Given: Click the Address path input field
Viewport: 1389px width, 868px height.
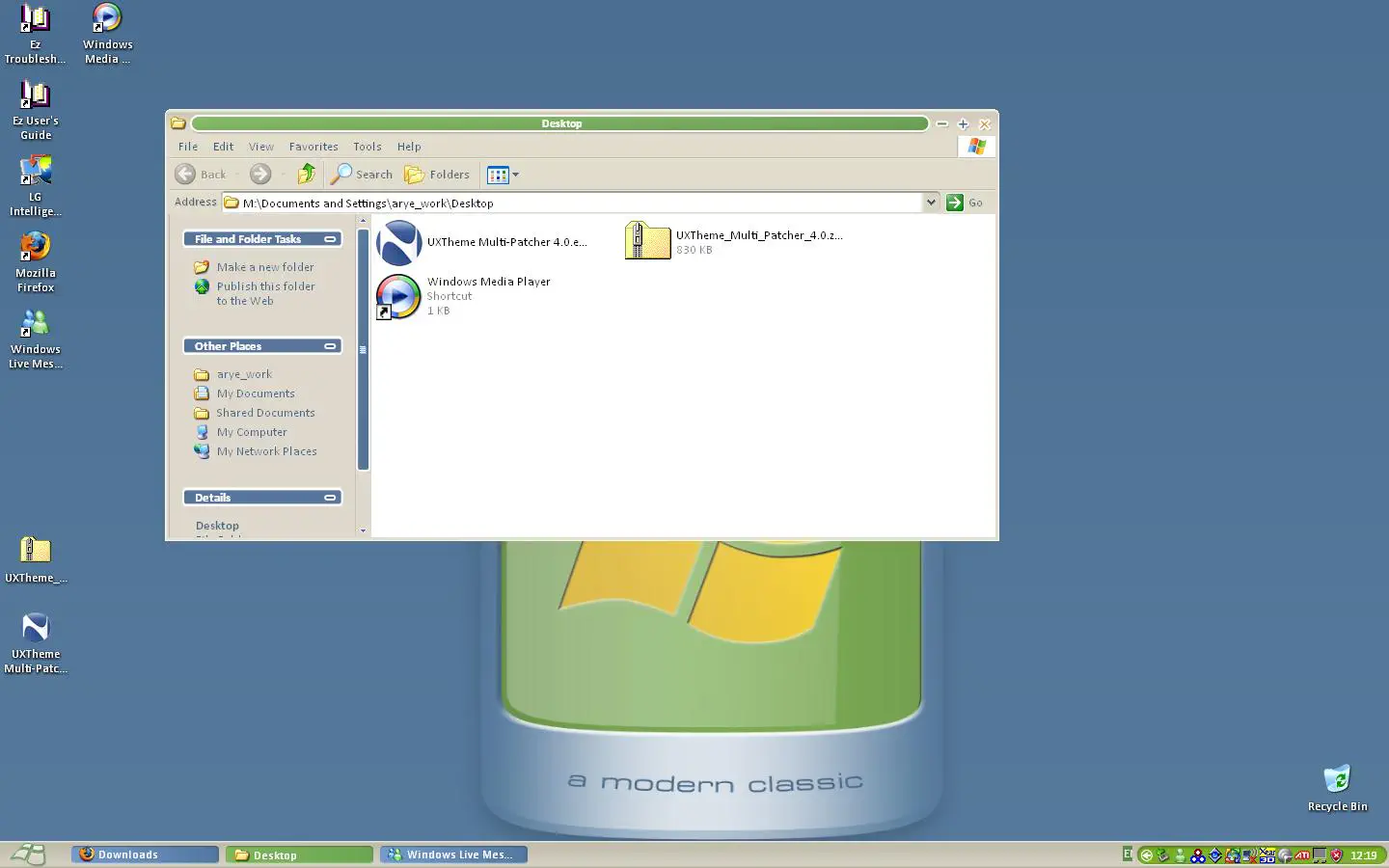Looking at the screenshot, I should tap(579, 203).
